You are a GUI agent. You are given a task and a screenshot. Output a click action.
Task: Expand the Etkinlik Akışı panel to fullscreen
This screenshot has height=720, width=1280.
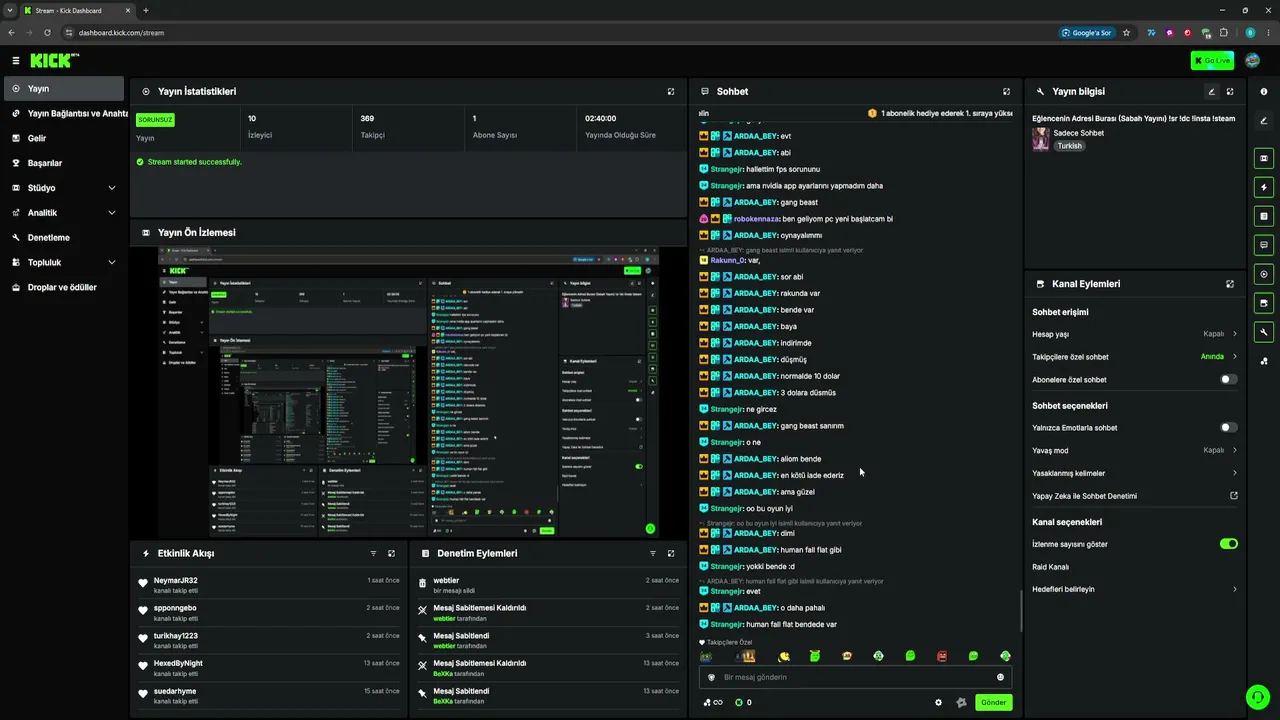click(391, 553)
